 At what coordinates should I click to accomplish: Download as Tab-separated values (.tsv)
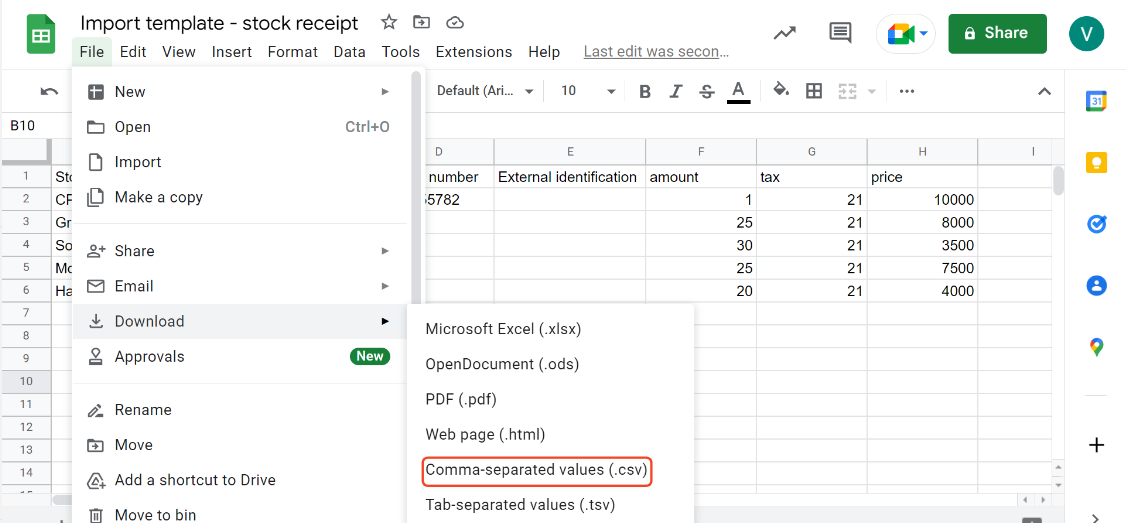[550, 505]
